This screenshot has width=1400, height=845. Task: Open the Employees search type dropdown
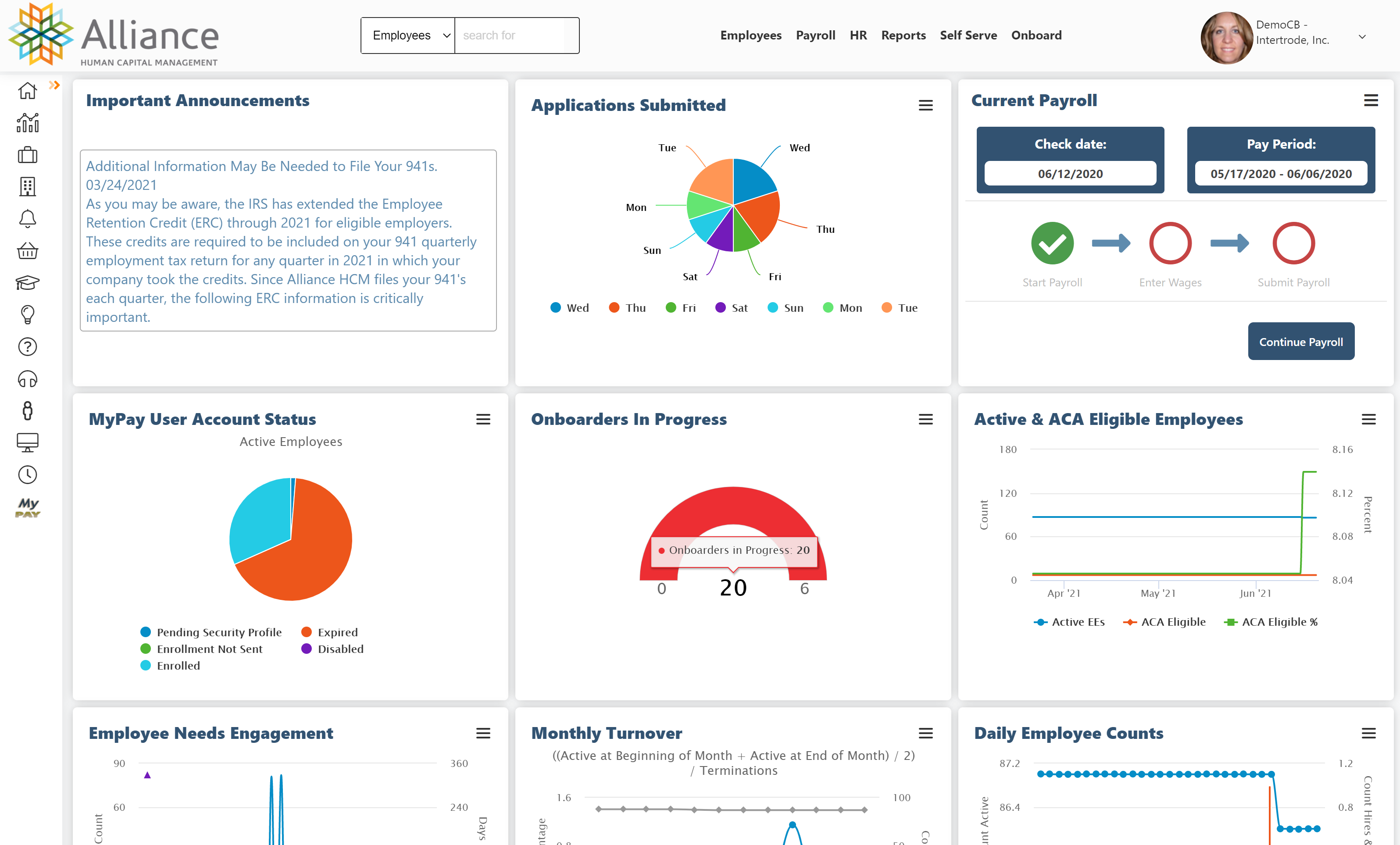pyautogui.click(x=408, y=35)
